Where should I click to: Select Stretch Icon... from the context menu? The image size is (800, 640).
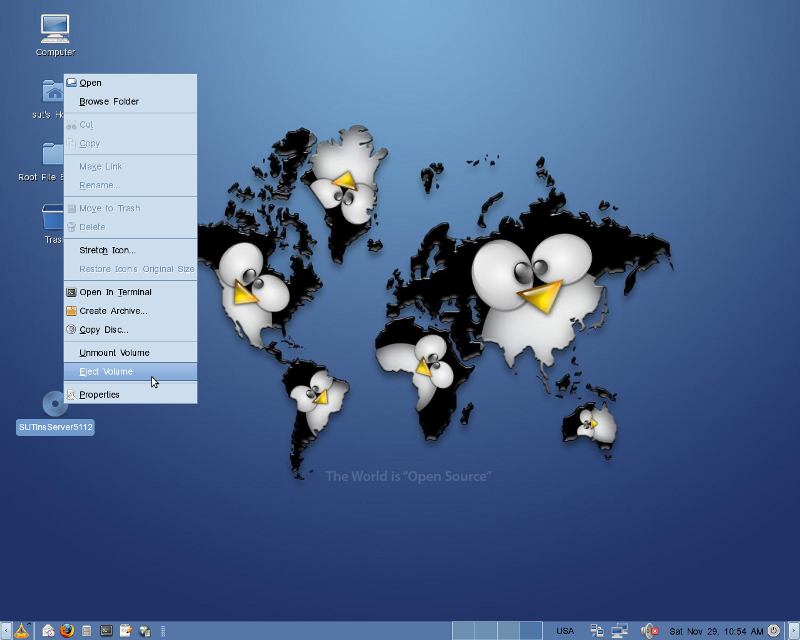(x=131, y=250)
